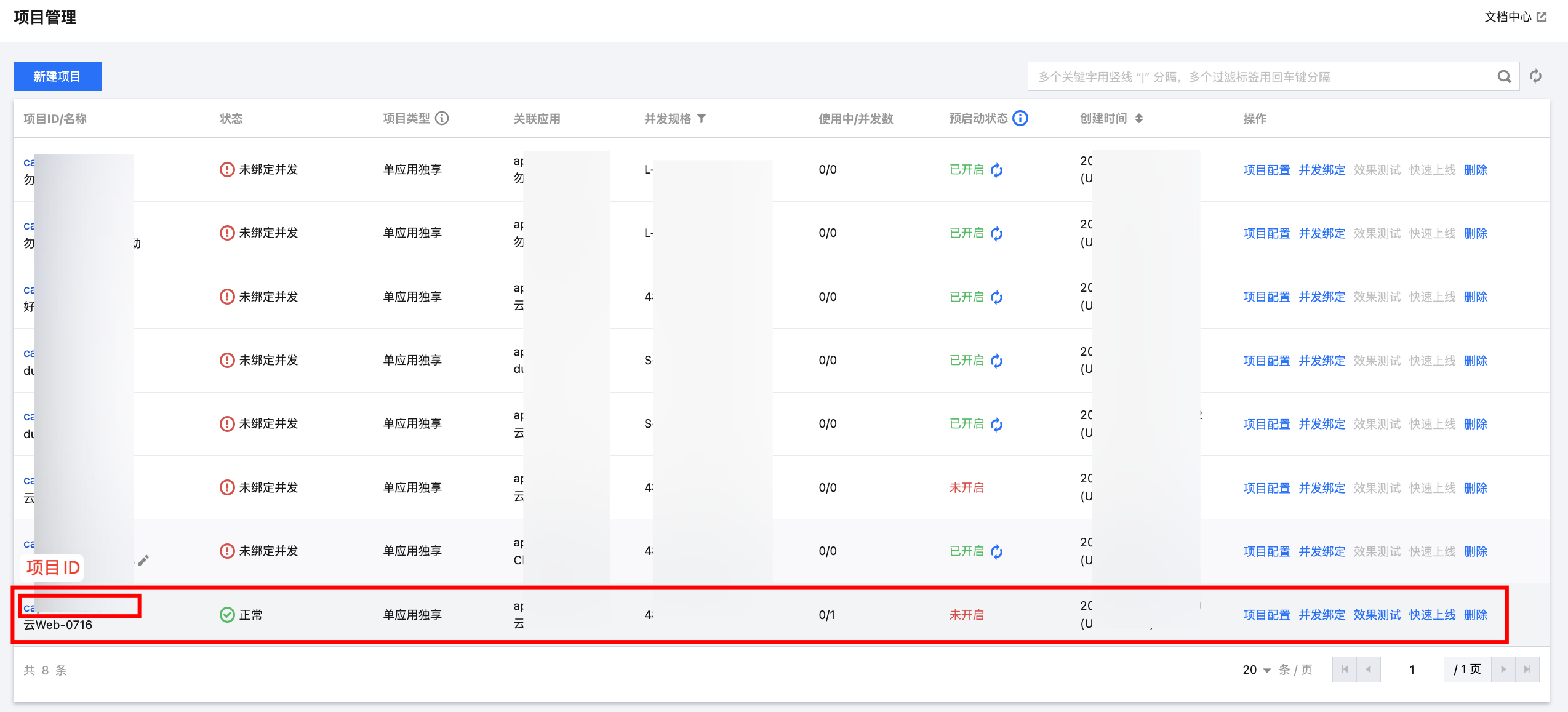
Task: Click the 新建项目 button
Action: pos(57,76)
